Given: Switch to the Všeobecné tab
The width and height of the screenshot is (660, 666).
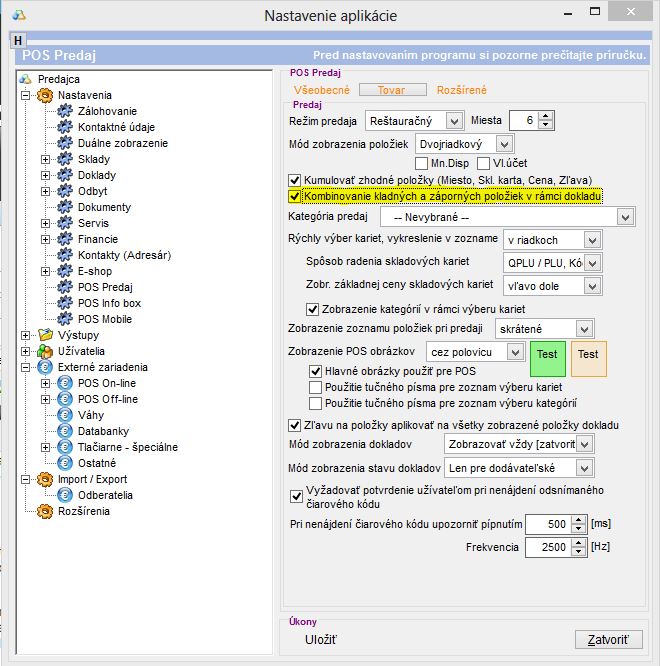Looking at the screenshot, I should pyautogui.click(x=320, y=89).
